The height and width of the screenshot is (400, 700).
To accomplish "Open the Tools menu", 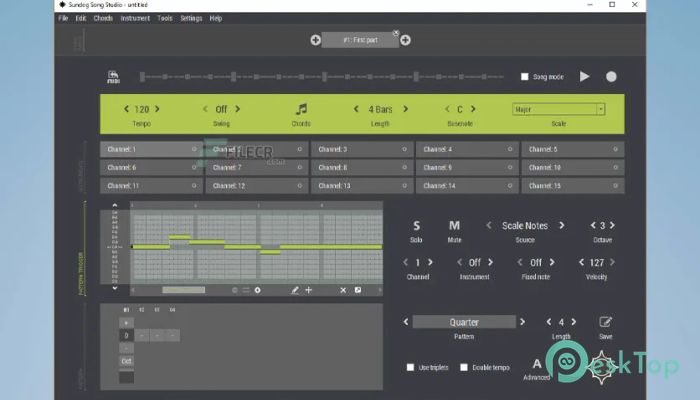I will coord(165,18).
